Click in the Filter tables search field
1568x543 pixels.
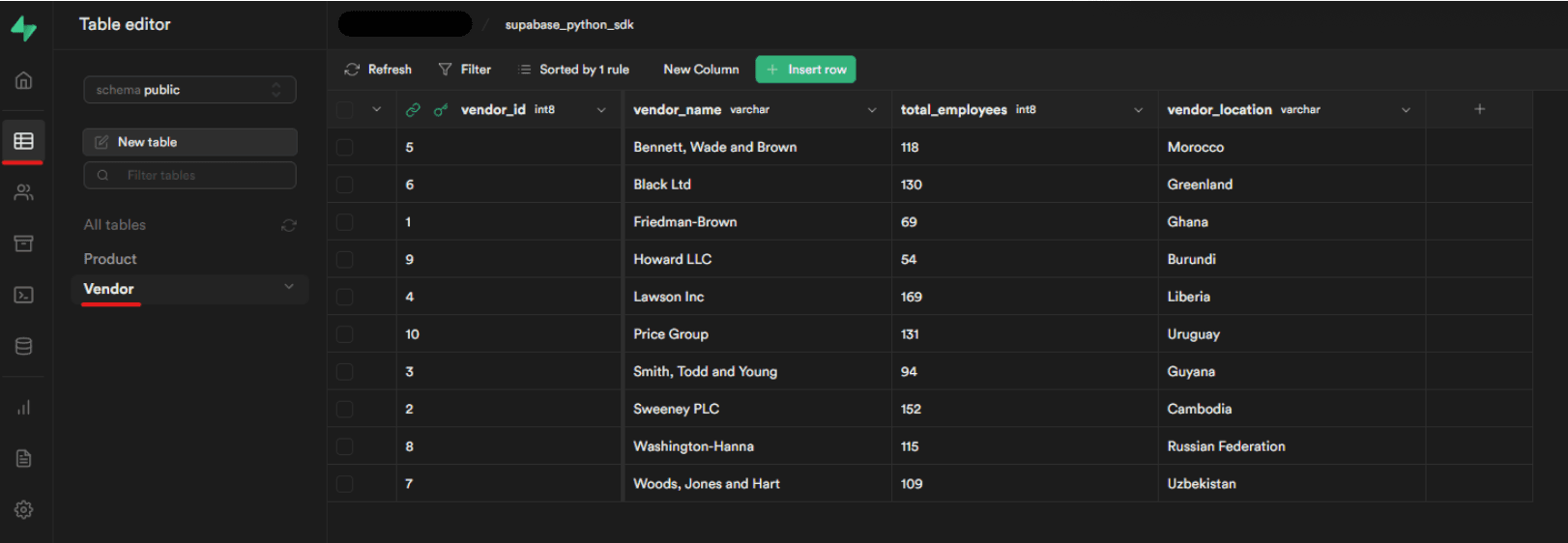tap(189, 175)
